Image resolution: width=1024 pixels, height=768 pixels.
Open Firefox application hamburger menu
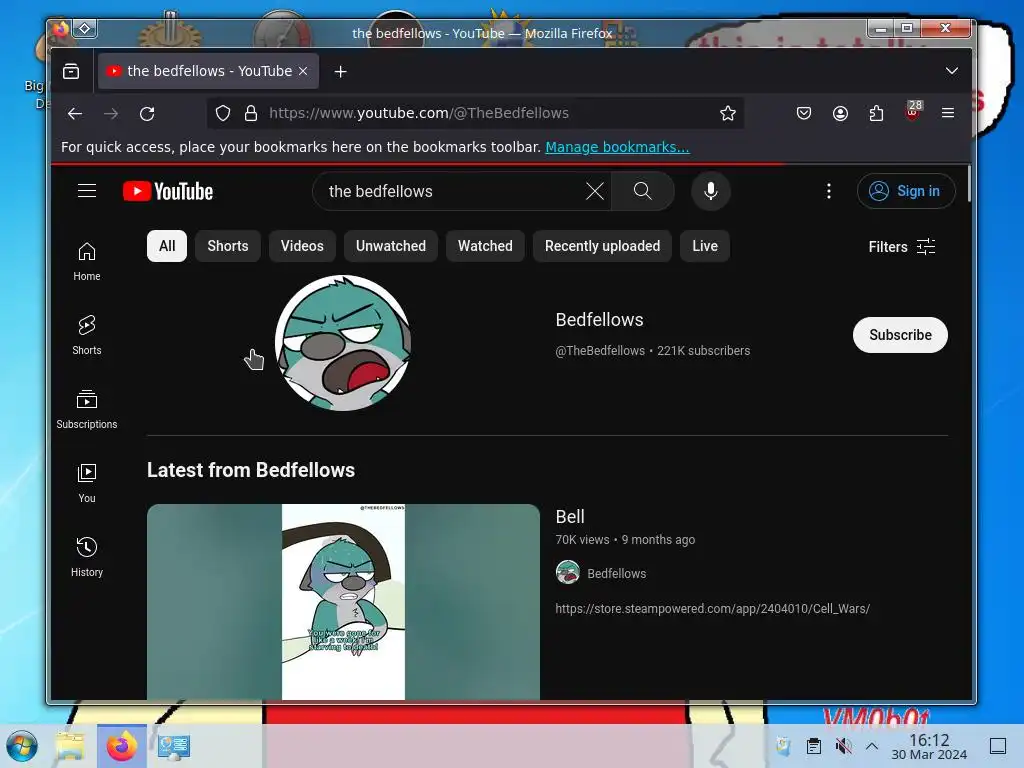pyautogui.click(x=948, y=114)
